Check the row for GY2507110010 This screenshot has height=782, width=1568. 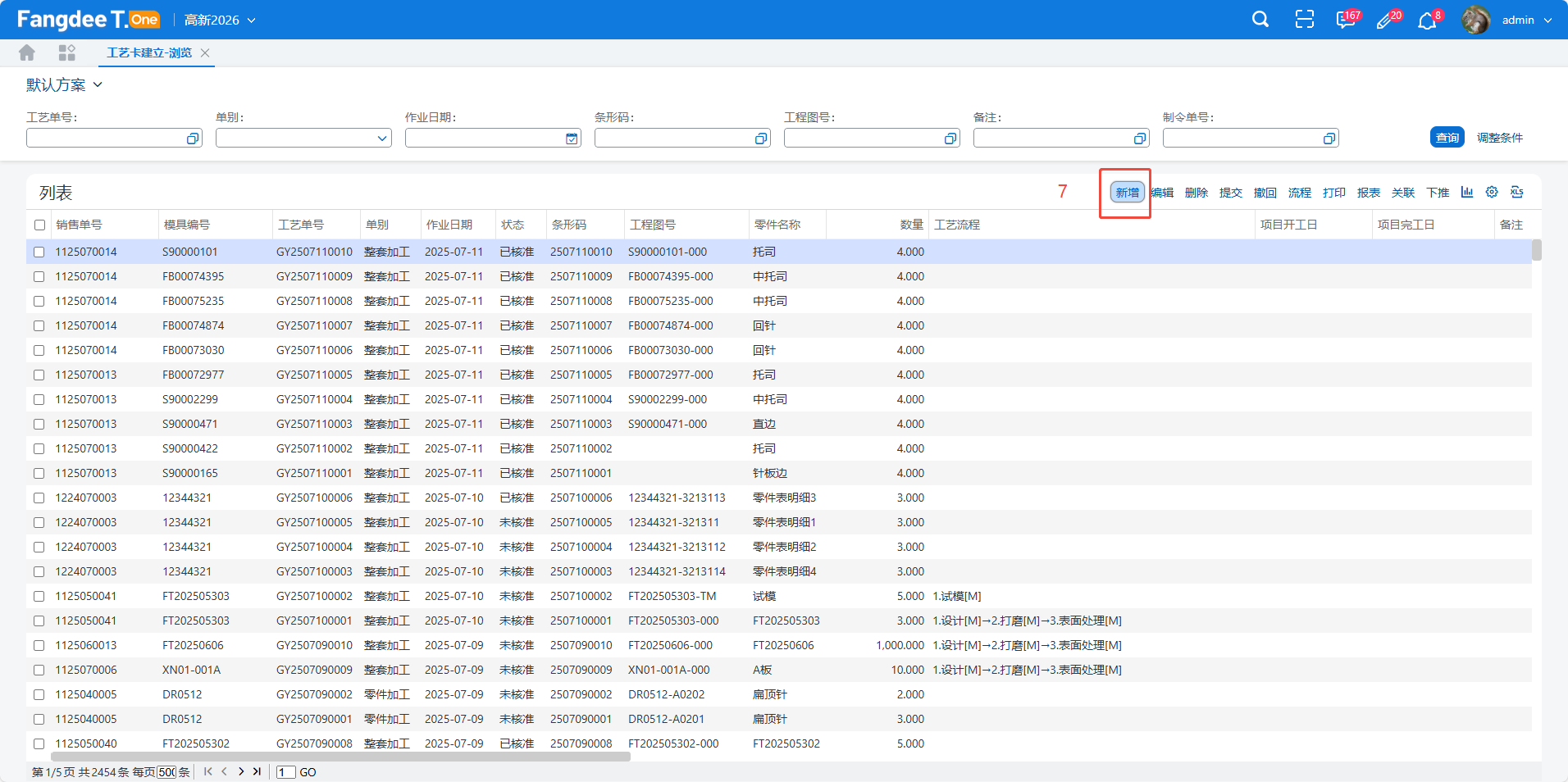tap(39, 252)
